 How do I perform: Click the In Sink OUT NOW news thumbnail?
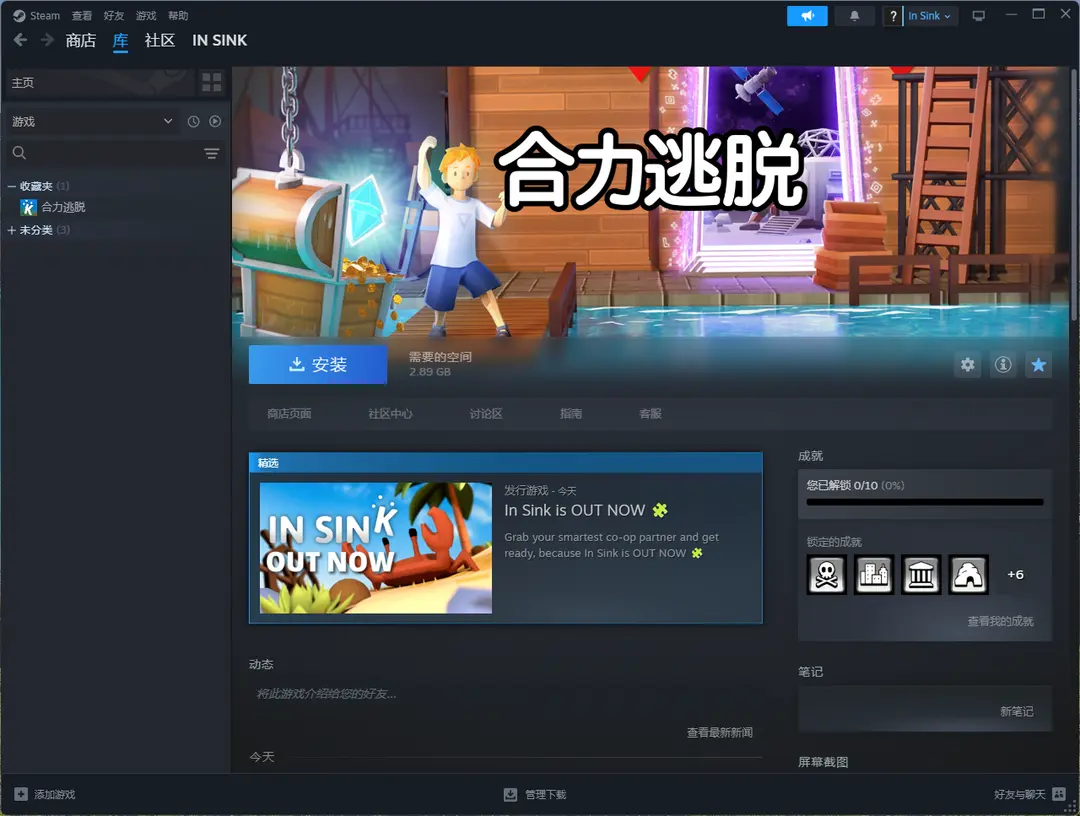[376, 547]
